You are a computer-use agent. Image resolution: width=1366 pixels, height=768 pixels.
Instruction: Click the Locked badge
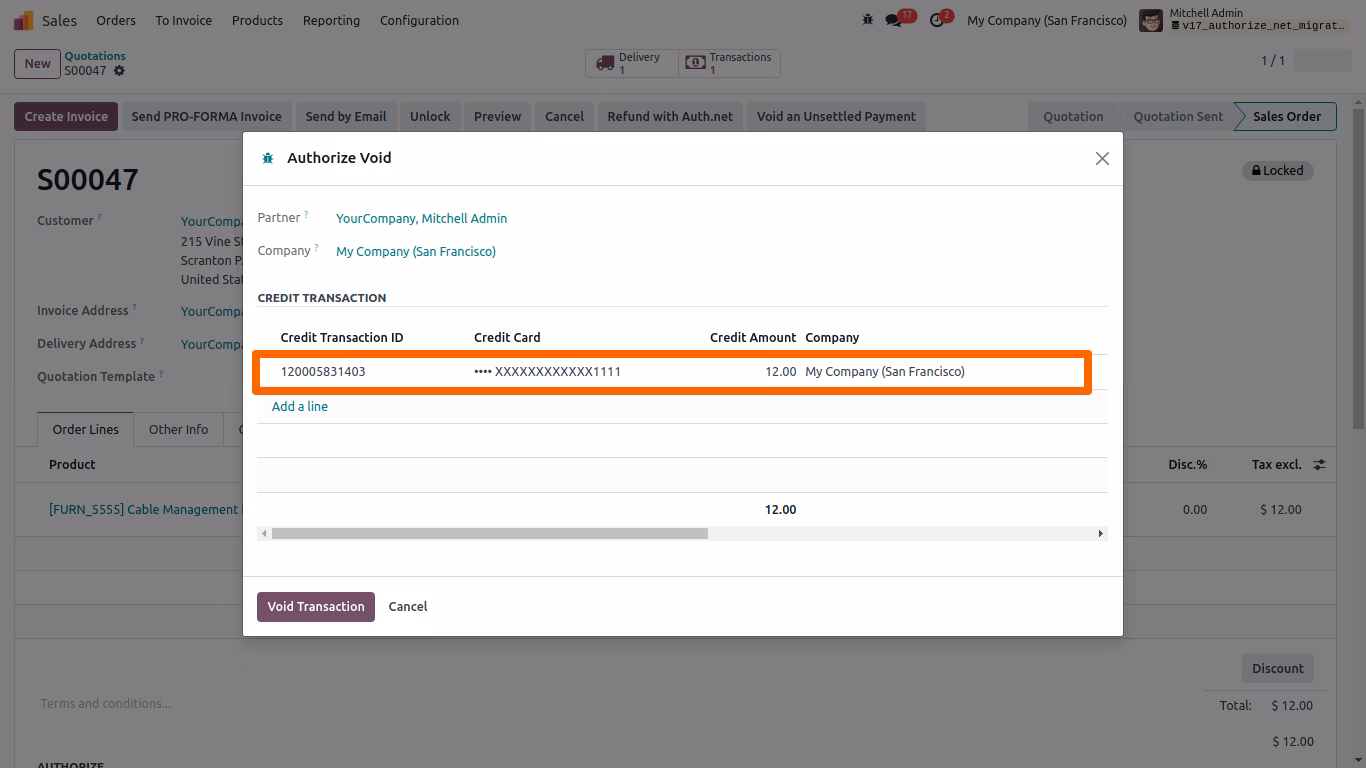coord(1278,171)
